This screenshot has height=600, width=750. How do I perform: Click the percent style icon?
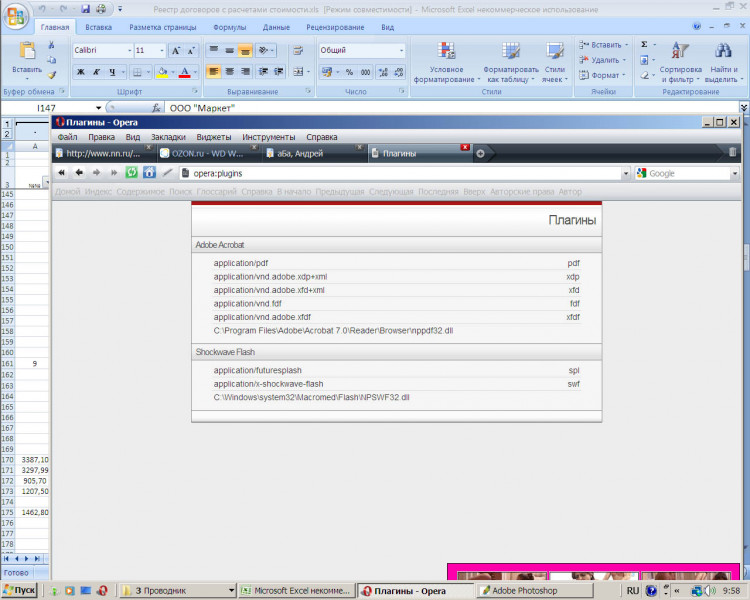[x=349, y=72]
